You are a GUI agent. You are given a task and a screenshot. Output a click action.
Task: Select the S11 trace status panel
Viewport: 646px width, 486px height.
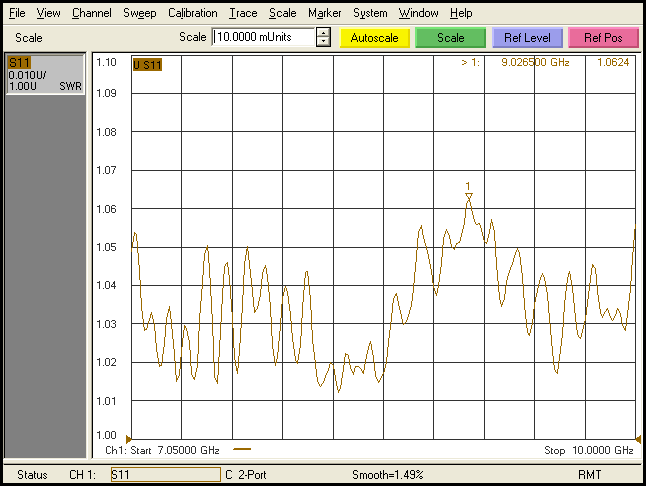(45, 74)
